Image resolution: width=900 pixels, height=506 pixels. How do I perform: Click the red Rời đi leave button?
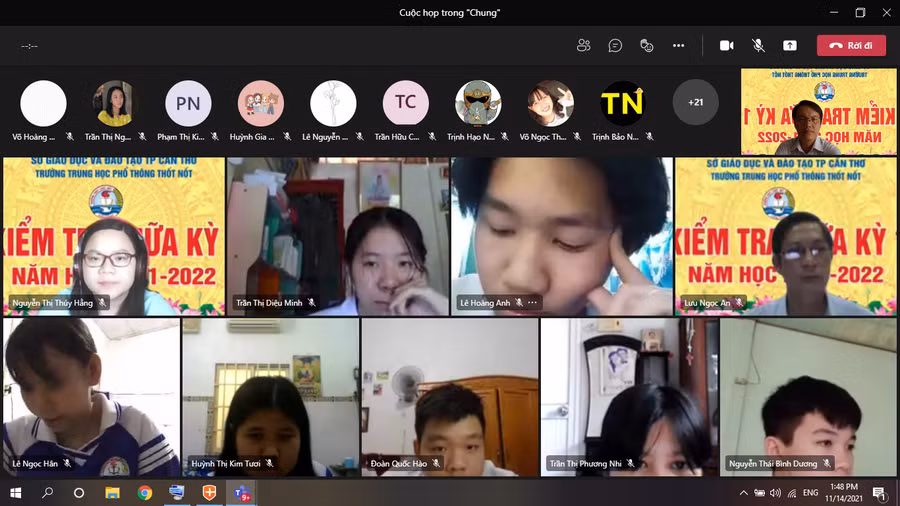pos(851,45)
